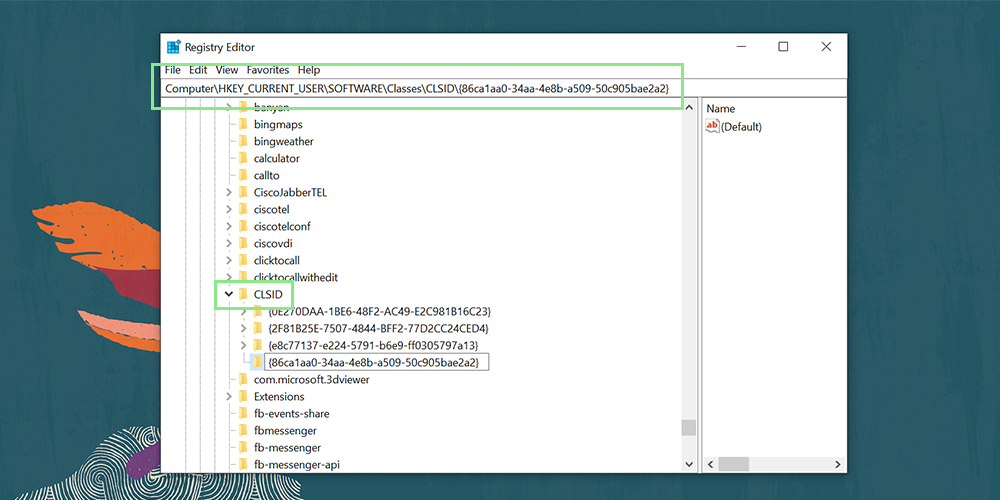Viewport: 1000px width, 500px height.
Task: Select the ciscotel folder icon
Action: coord(242,209)
